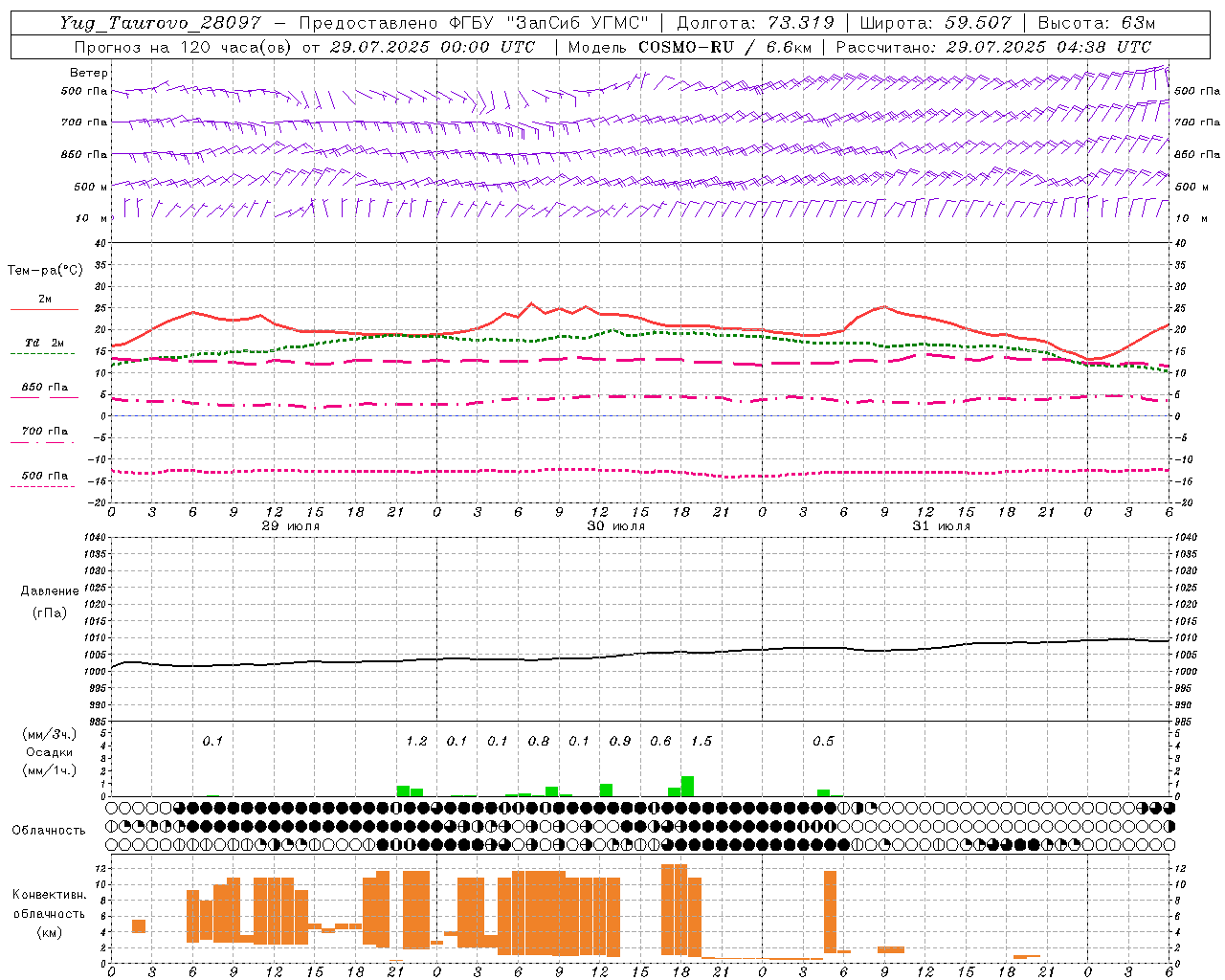Image resolution: width=1225 pixels, height=980 pixels.
Task: Click the green precipitation bar under 0.5
Action: 823,792
